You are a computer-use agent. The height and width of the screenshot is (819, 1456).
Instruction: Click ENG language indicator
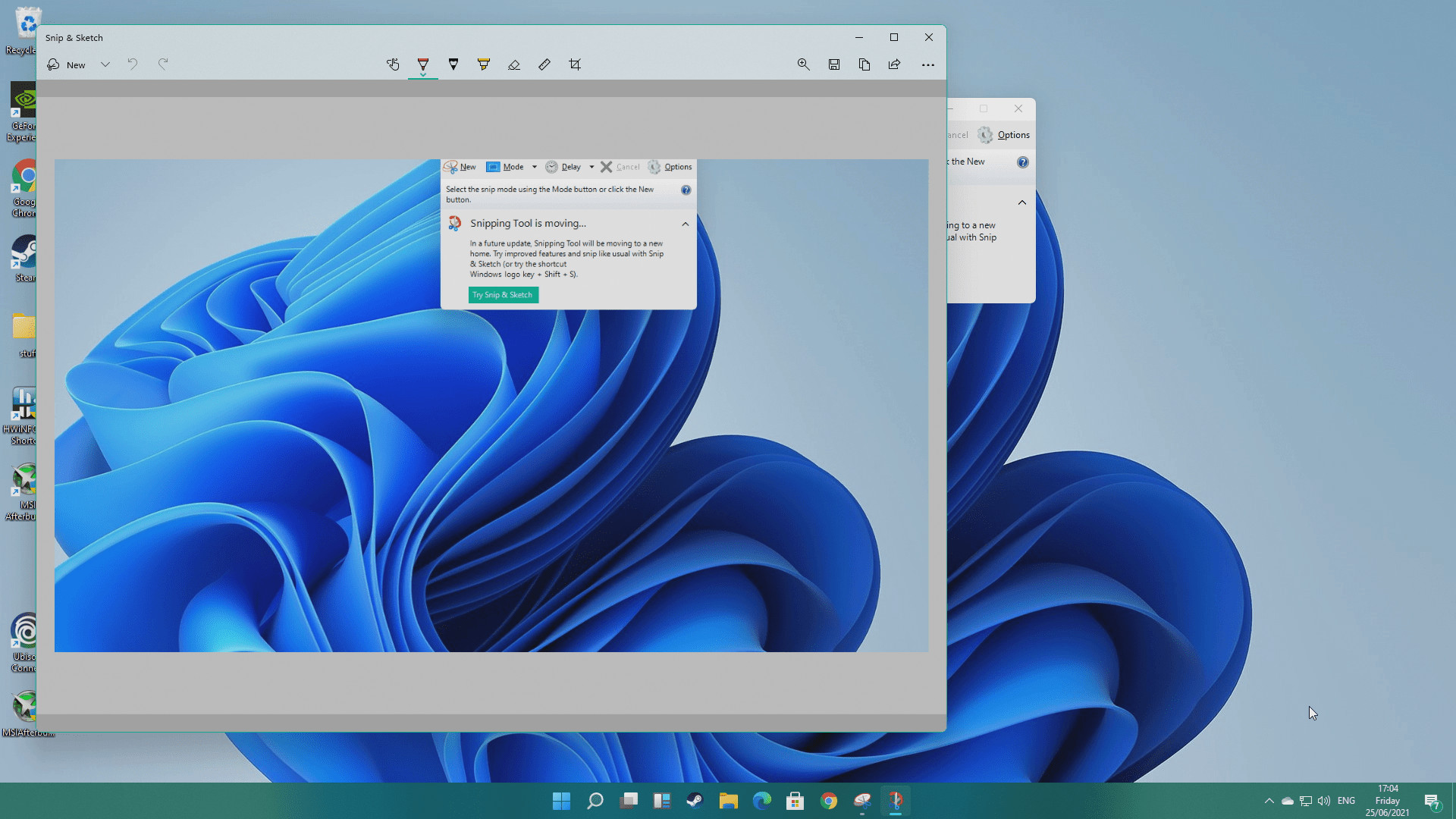coord(1347,801)
